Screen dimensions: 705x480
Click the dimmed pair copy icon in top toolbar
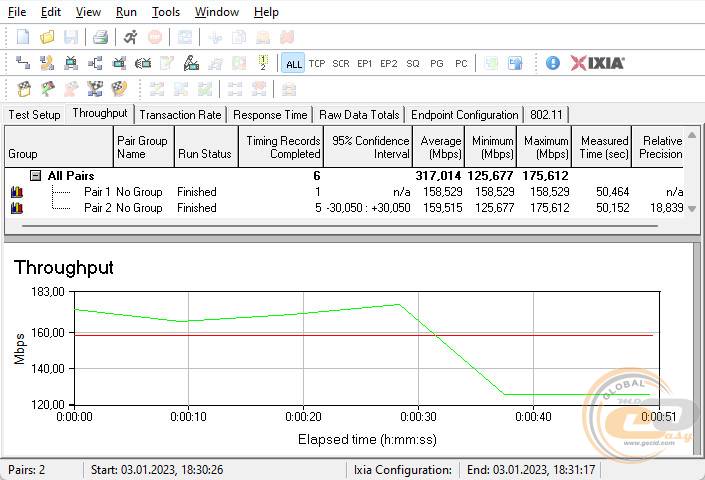[x=239, y=37]
